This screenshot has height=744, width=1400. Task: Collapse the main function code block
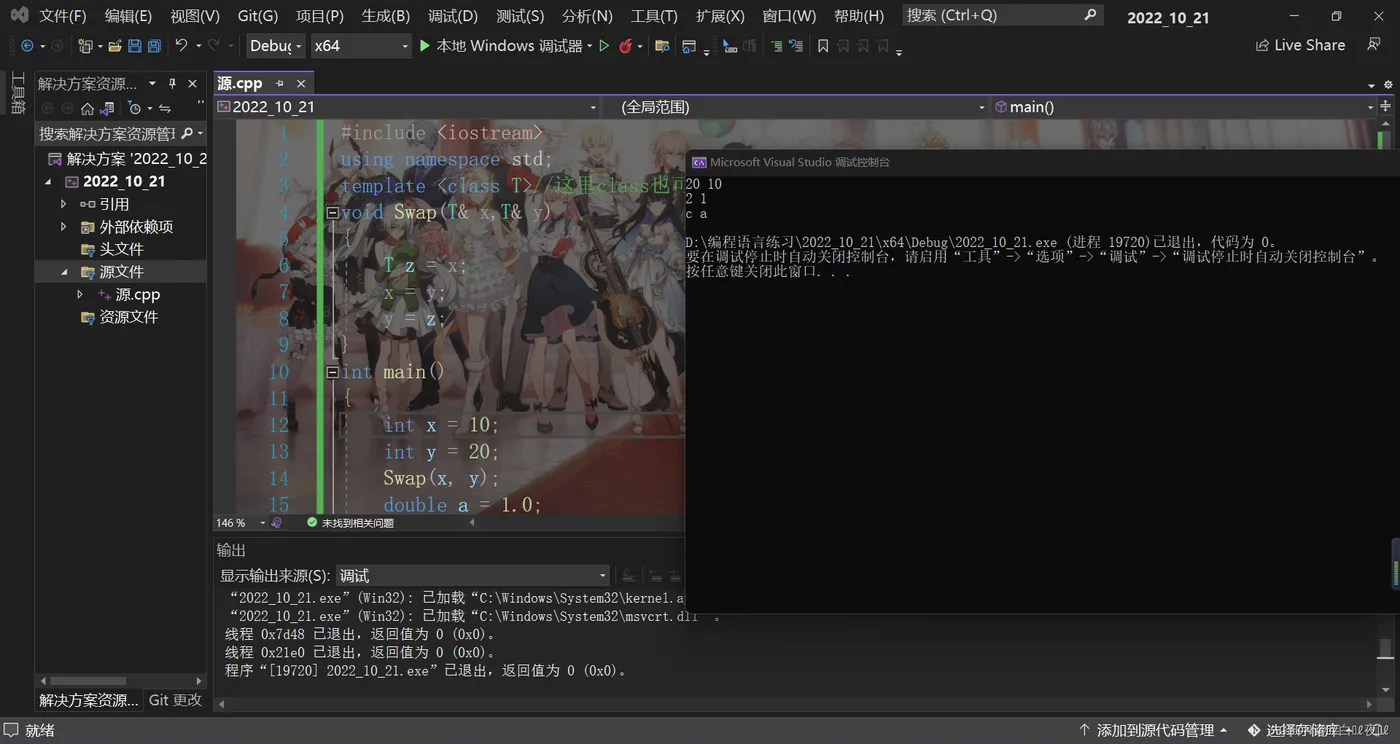[333, 372]
